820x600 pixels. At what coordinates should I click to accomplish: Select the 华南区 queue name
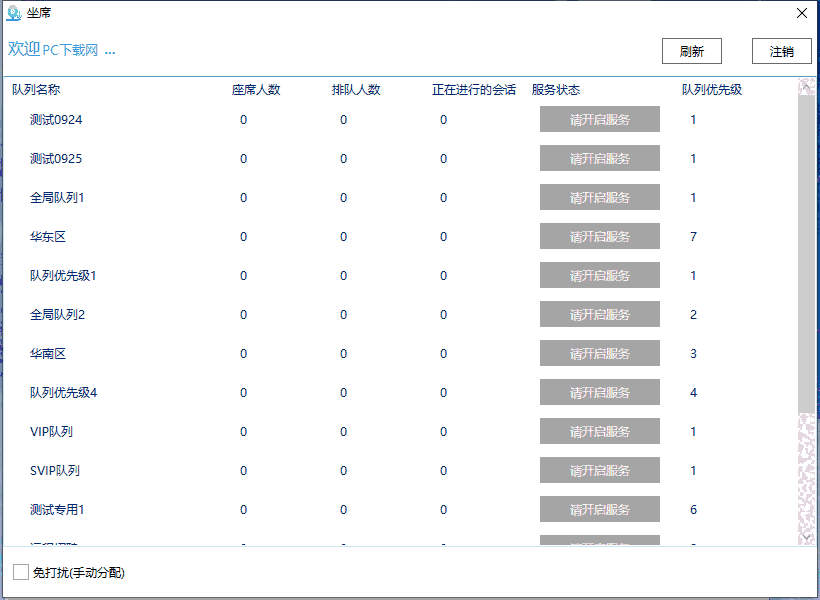(48, 353)
